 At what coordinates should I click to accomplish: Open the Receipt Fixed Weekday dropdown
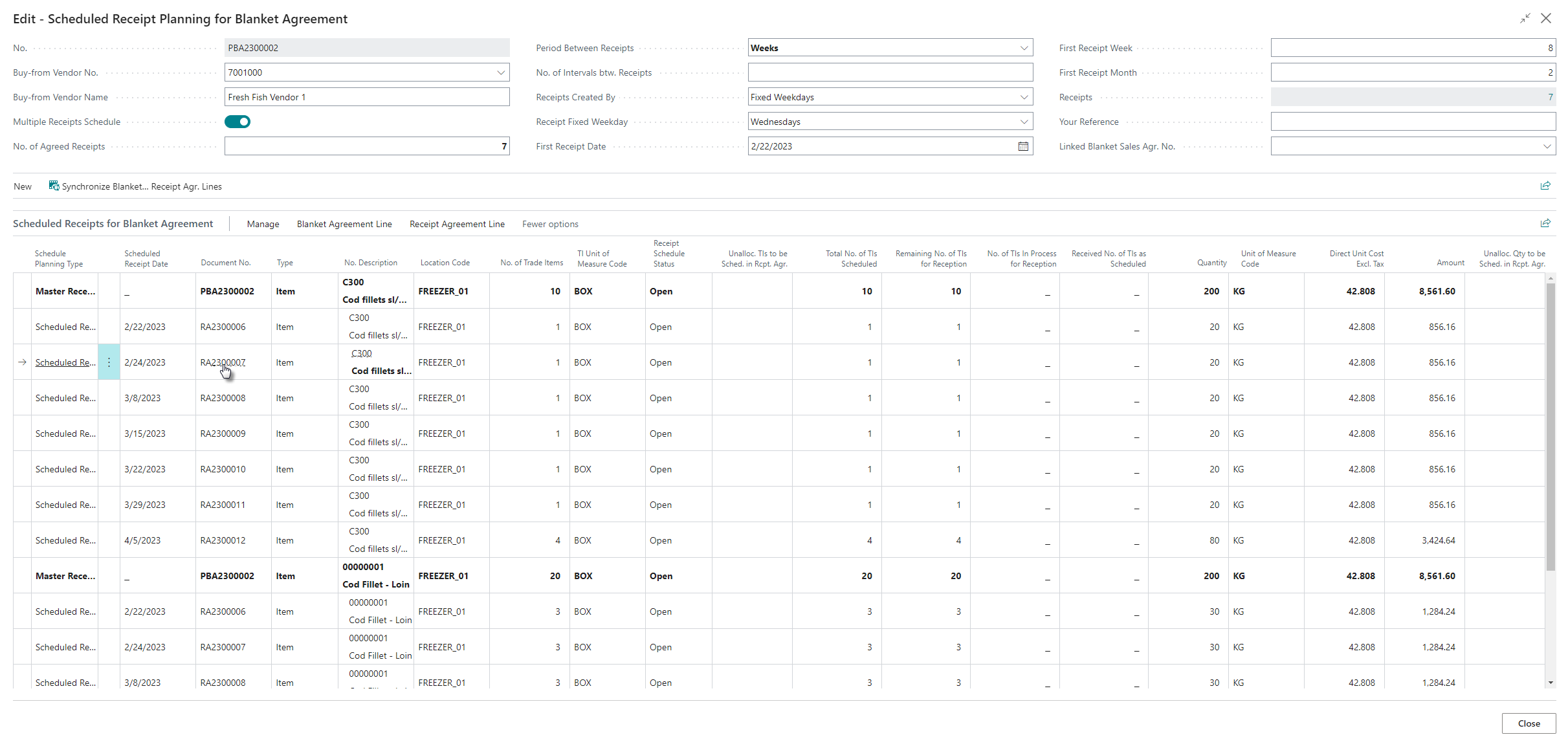coord(1024,122)
